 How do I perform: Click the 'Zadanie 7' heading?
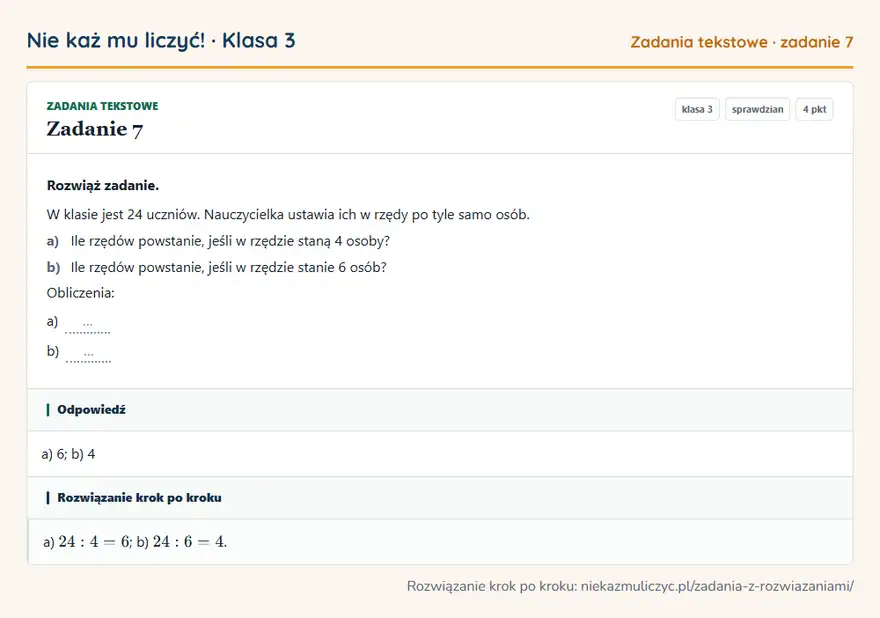pos(95,129)
